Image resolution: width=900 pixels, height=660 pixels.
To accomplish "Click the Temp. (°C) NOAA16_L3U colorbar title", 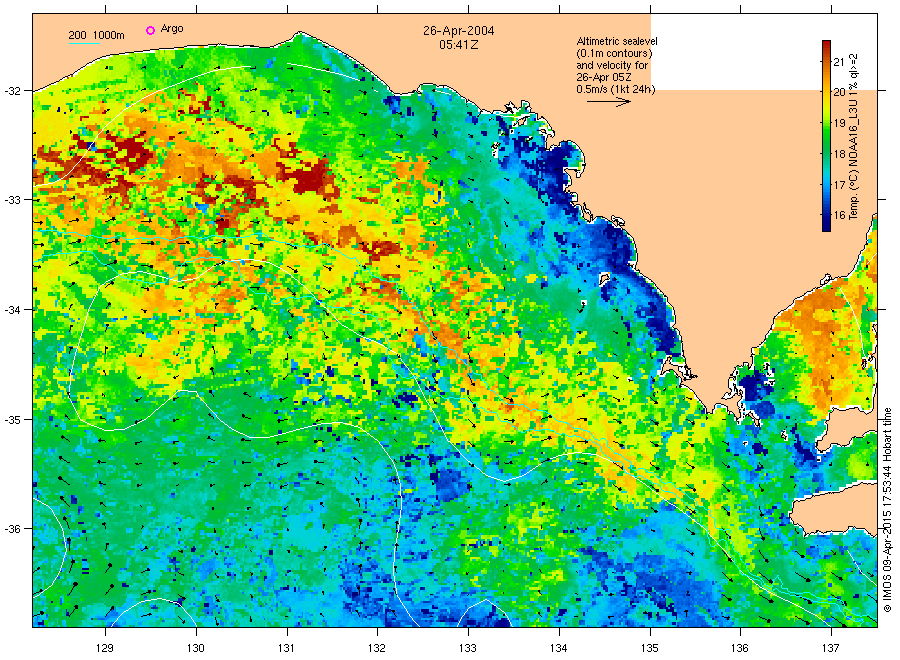I will (854, 136).
